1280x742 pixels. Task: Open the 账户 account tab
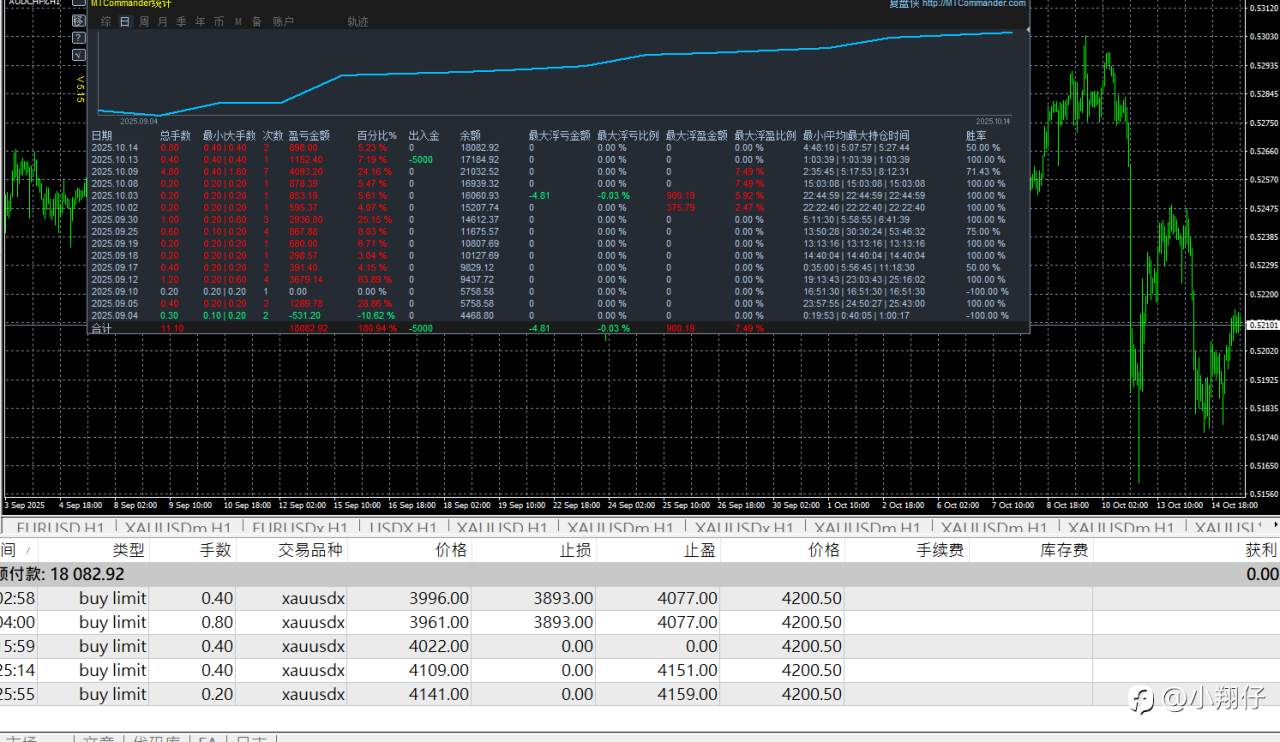[x=283, y=21]
